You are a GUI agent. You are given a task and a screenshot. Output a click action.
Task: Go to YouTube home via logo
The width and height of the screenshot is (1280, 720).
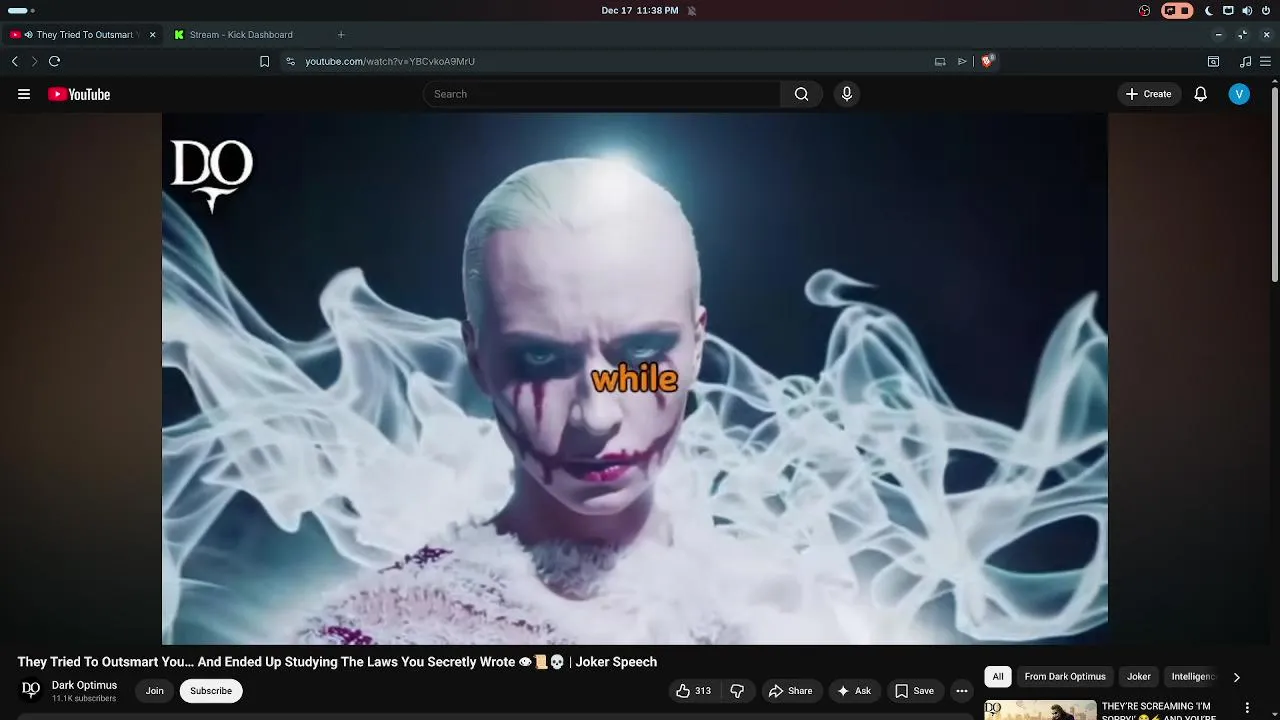pos(79,94)
